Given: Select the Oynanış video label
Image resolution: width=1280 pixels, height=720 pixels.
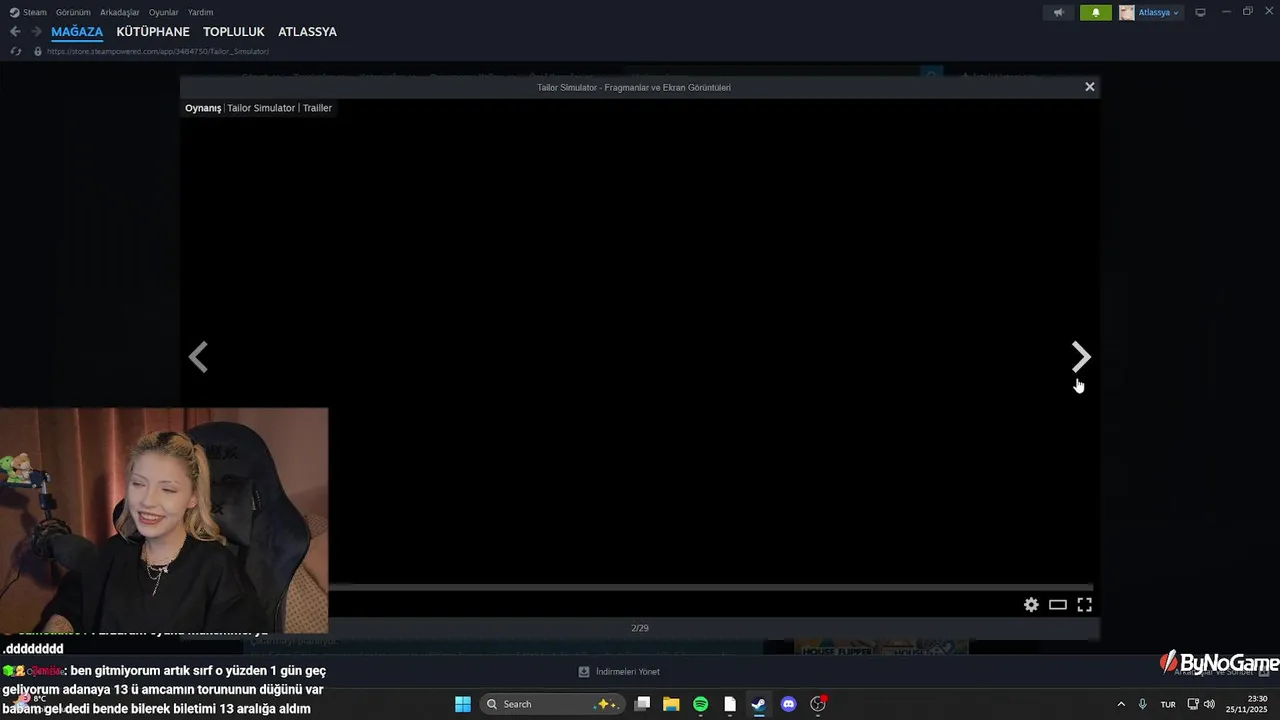Looking at the screenshot, I should [203, 108].
